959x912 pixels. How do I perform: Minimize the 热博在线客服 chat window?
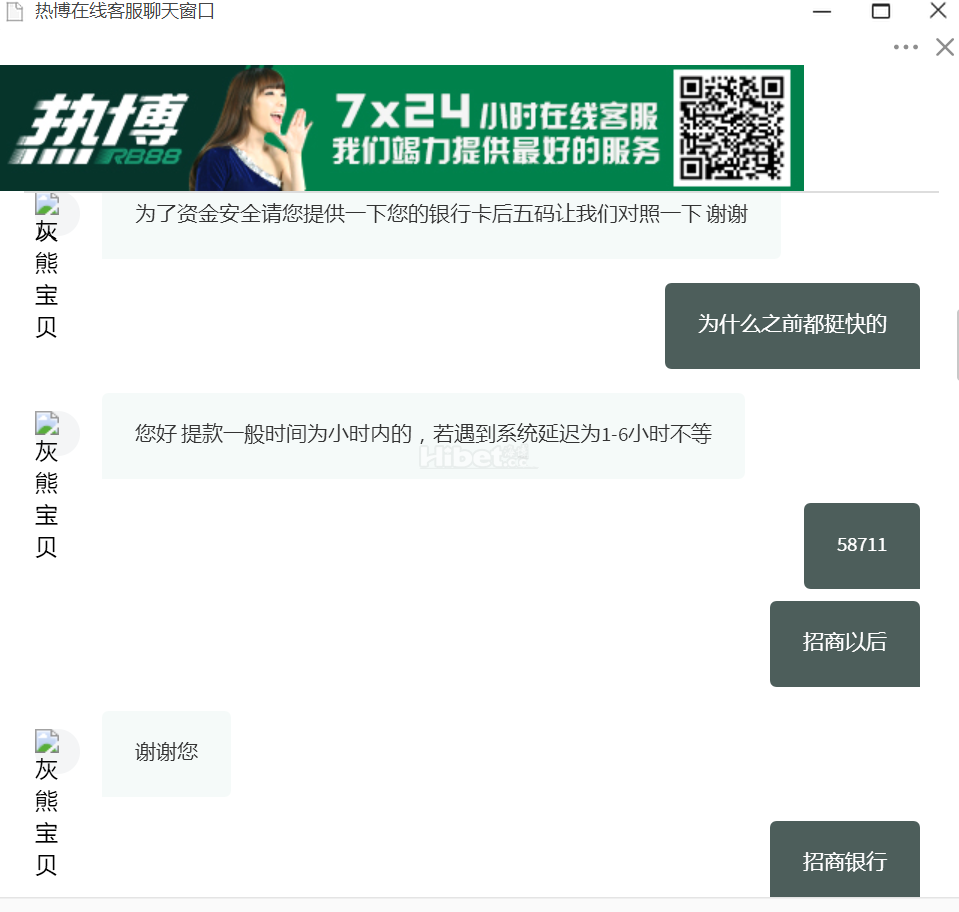point(822,12)
